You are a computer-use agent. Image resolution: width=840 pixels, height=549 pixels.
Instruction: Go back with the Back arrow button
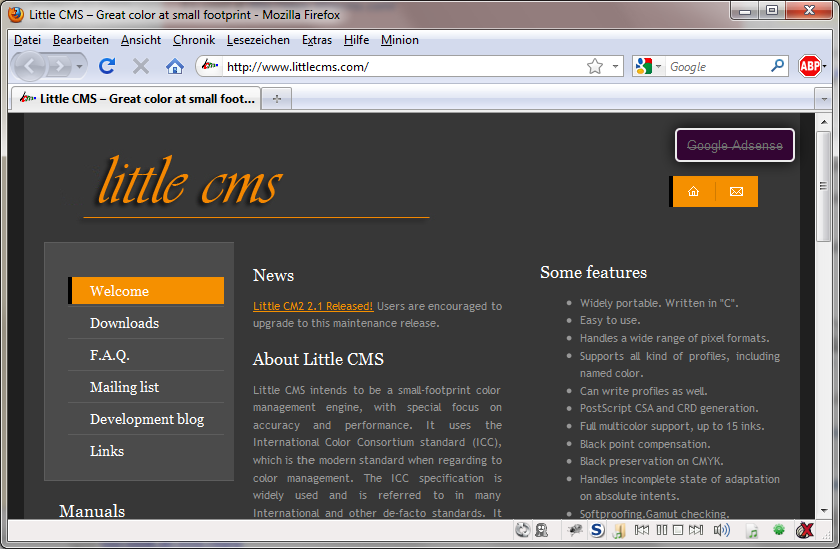point(29,66)
